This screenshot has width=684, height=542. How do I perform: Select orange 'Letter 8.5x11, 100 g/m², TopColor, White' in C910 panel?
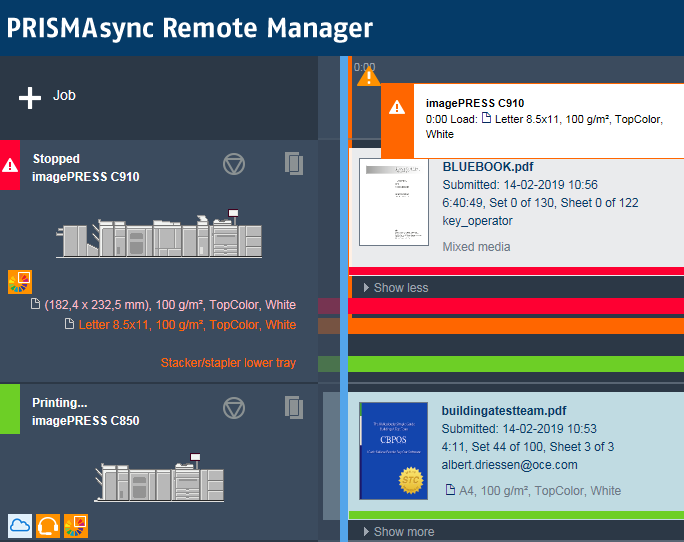(187, 325)
